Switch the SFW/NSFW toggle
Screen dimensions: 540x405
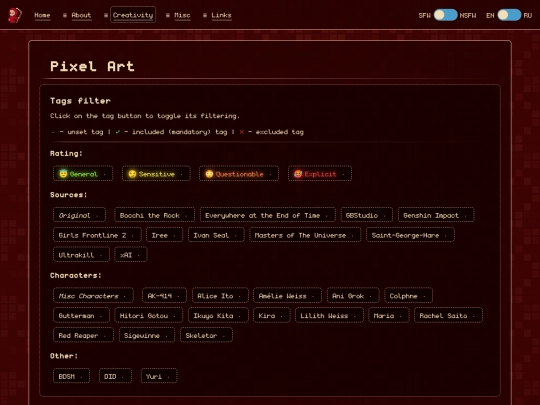click(x=445, y=15)
